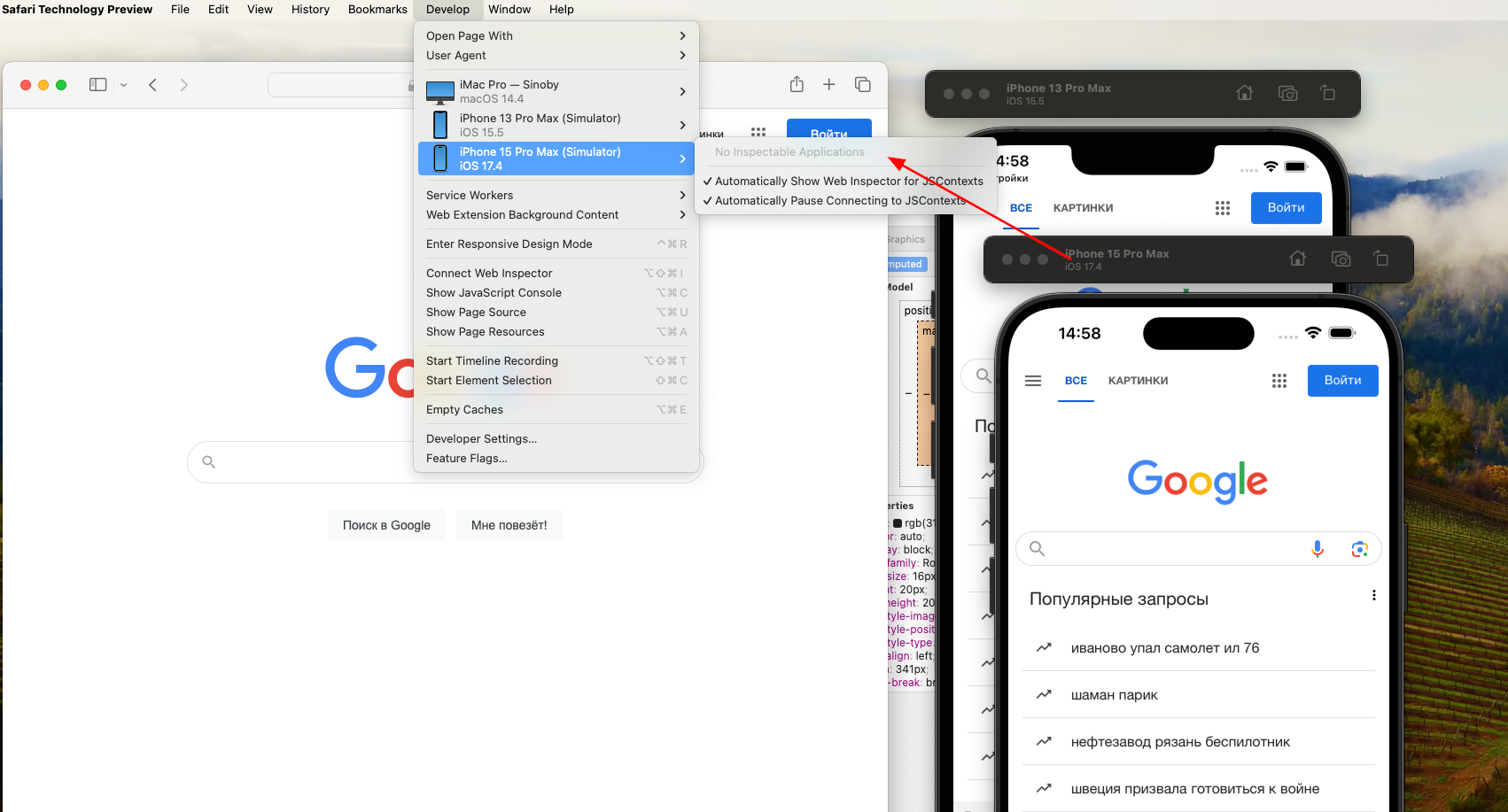
Task: Expand Service Workers submenu
Action: pyautogui.click(x=556, y=195)
